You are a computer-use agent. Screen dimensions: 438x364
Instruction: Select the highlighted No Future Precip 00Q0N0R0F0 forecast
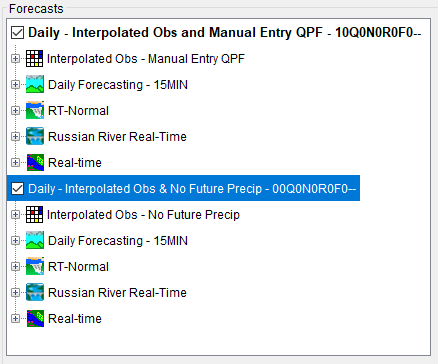[x=192, y=189]
